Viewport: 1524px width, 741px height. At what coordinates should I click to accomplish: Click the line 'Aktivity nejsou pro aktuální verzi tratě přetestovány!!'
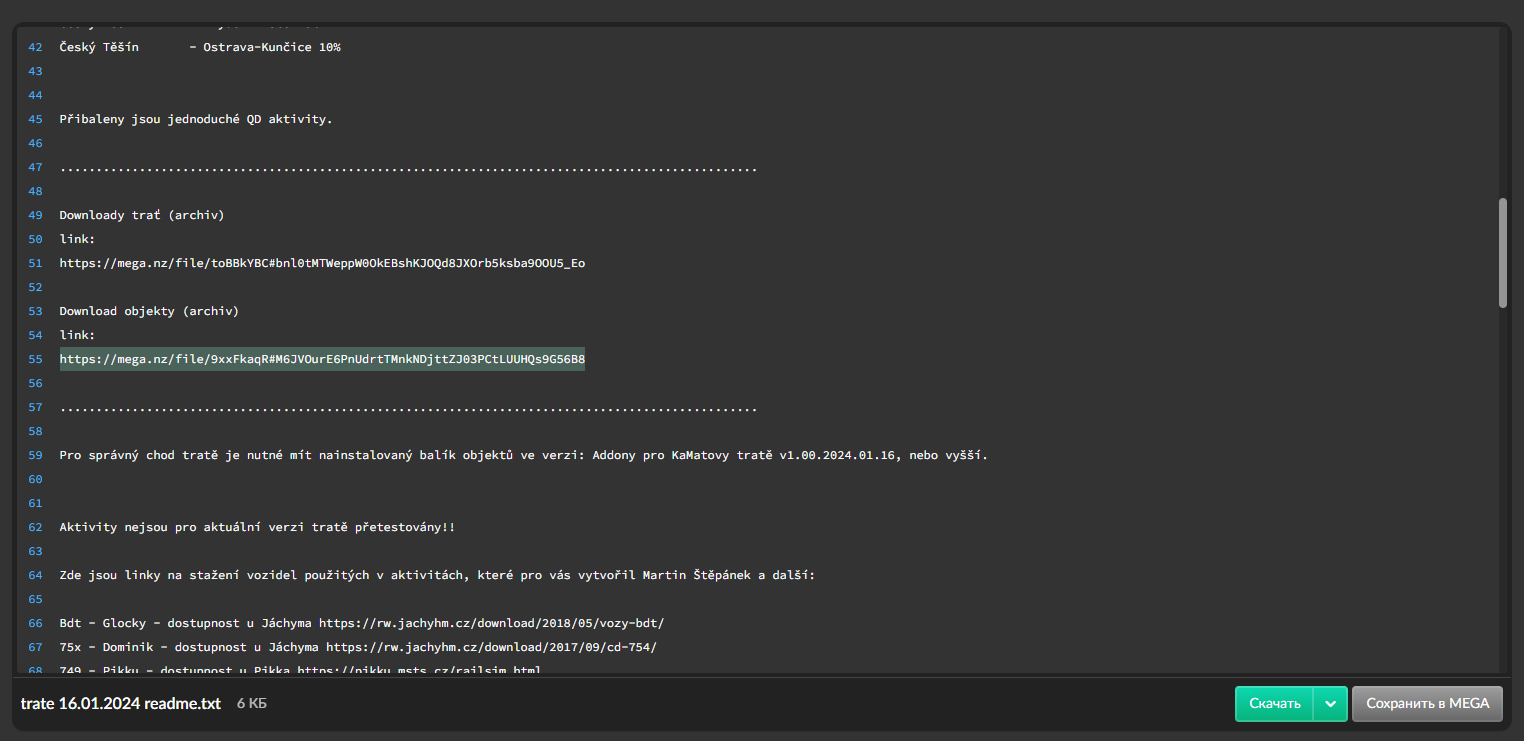257,527
